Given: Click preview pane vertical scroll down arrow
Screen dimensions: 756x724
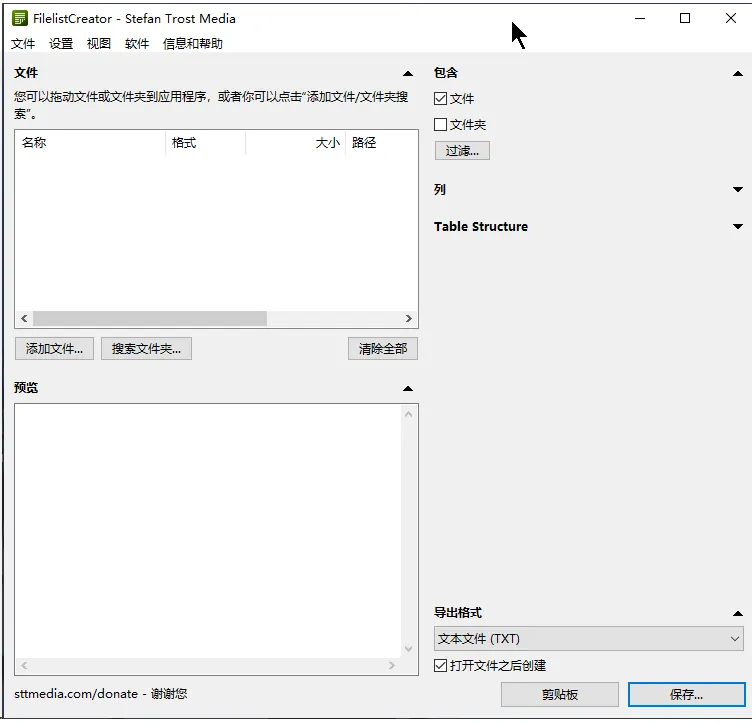Looking at the screenshot, I should click(408, 649).
